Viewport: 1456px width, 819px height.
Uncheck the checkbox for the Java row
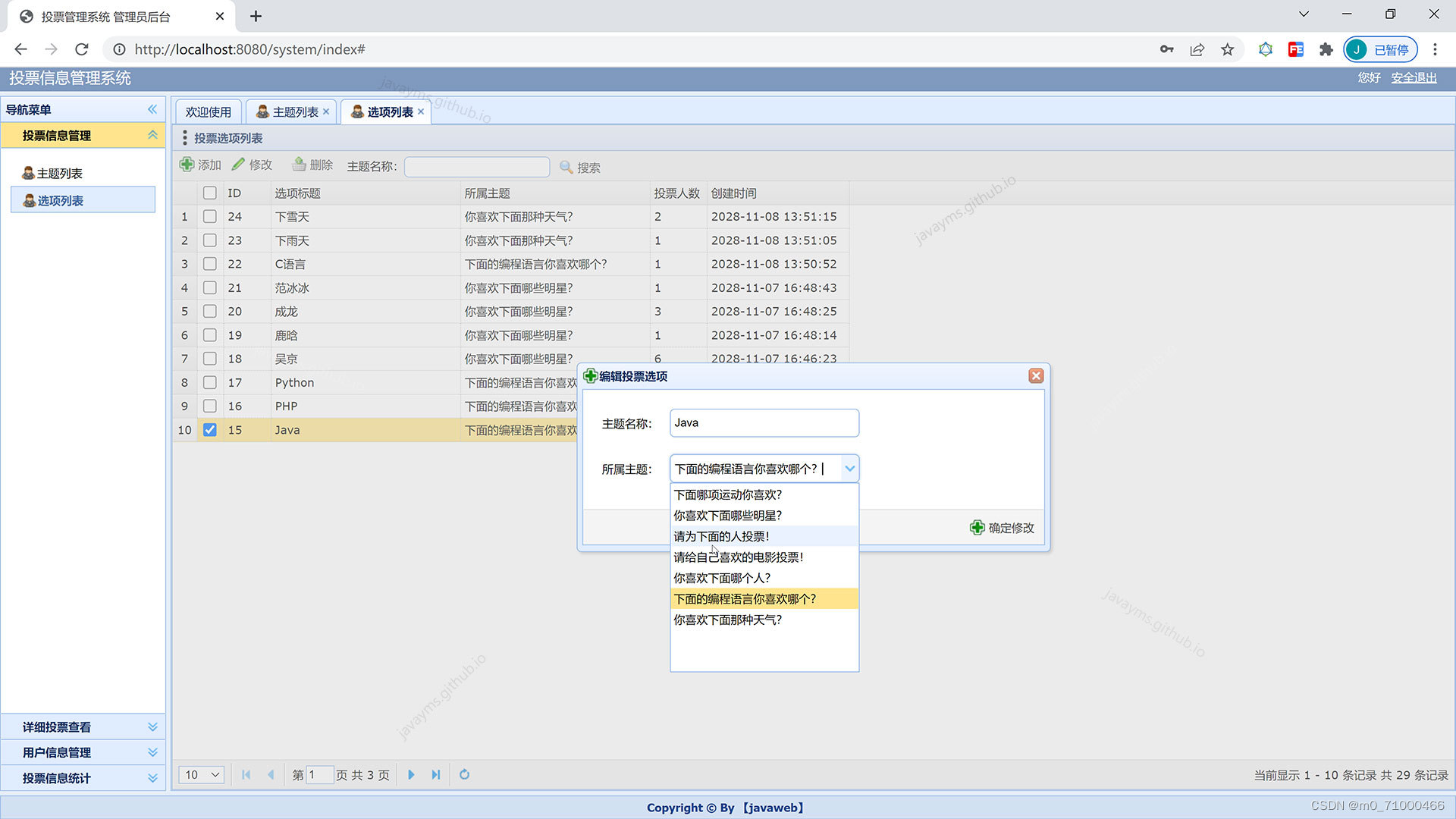pos(210,430)
